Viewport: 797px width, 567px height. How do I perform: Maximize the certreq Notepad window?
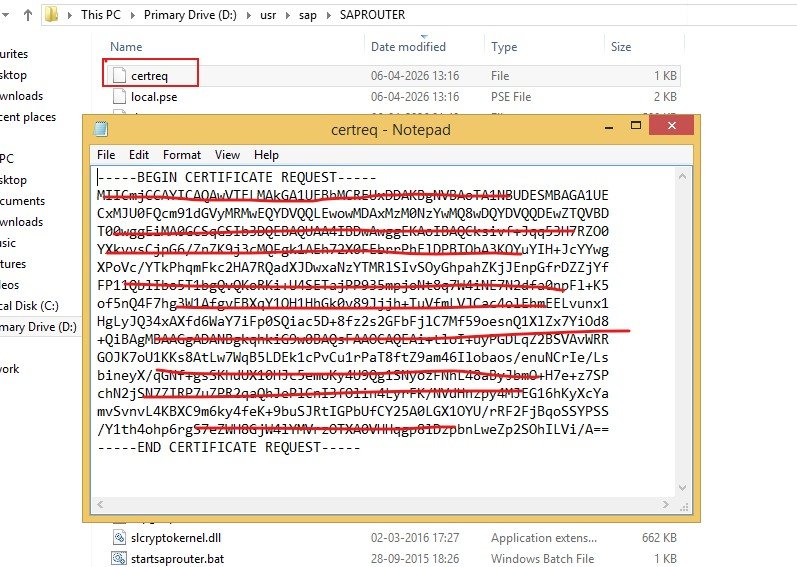[x=635, y=125]
